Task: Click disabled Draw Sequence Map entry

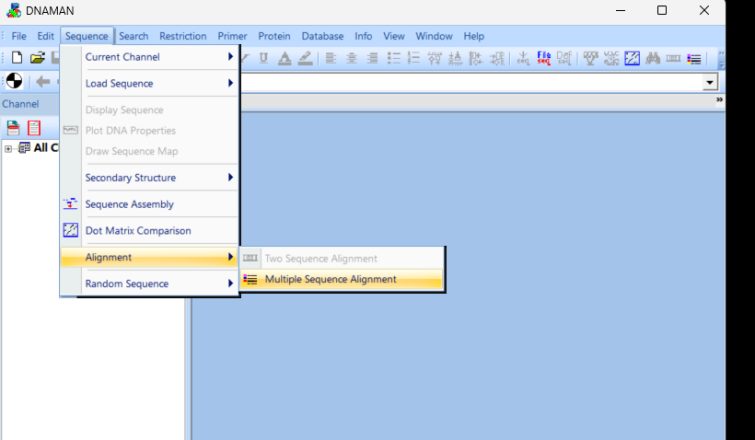Action: point(150,151)
